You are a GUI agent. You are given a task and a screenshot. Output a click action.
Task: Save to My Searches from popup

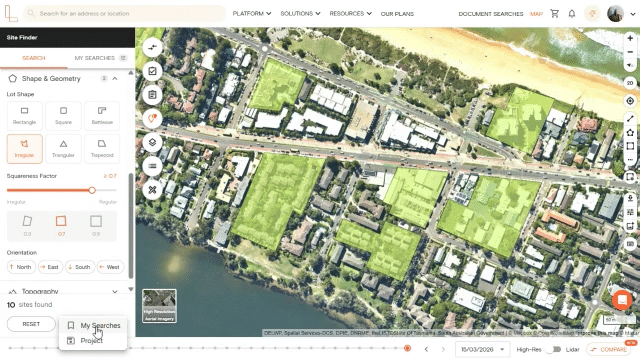click(x=93, y=325)
